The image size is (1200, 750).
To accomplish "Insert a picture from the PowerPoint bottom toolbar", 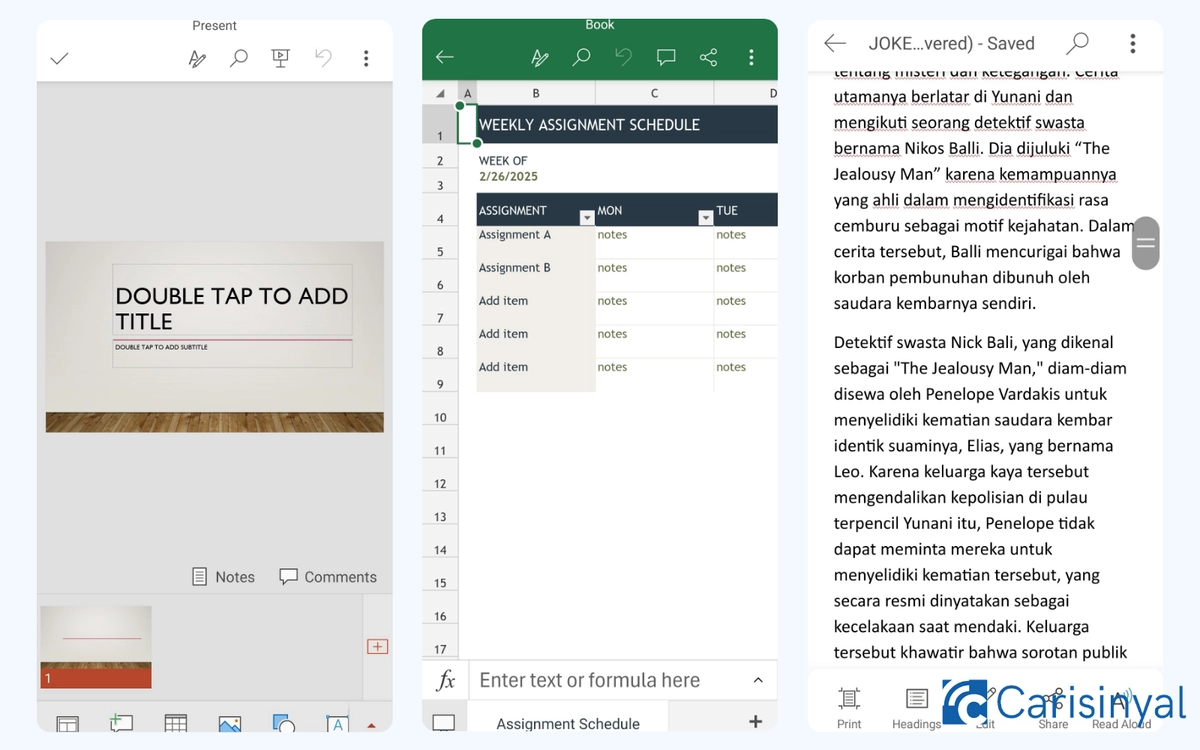I will [230, 723].
